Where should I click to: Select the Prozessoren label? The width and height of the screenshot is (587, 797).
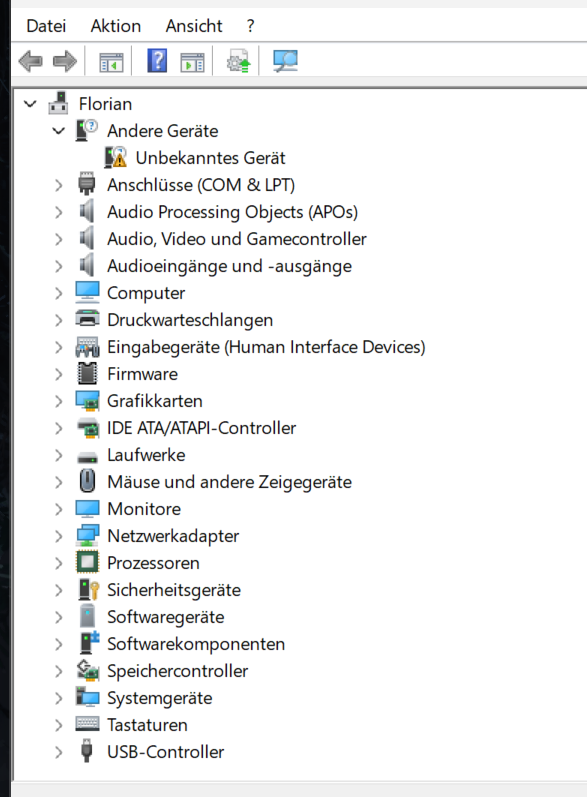[153, 563]
